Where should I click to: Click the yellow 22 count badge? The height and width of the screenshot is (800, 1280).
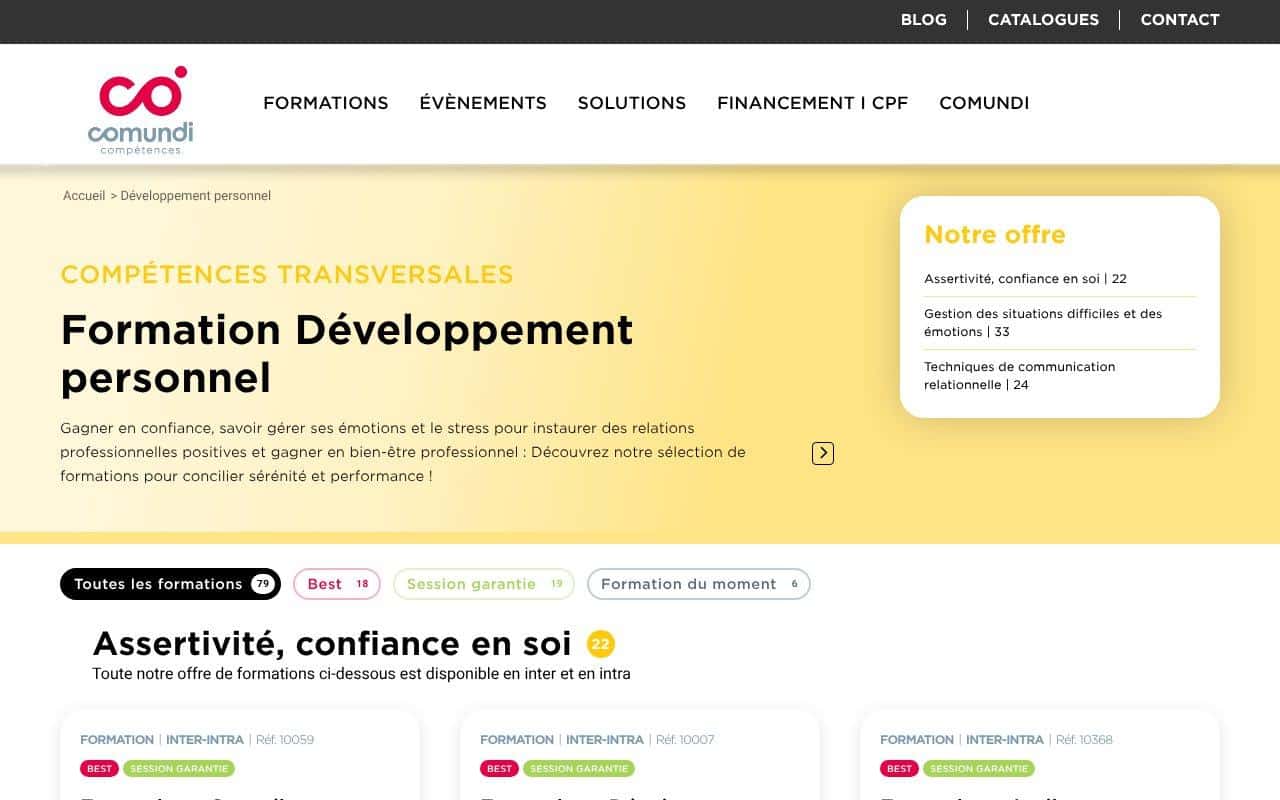tap(601, 645)
